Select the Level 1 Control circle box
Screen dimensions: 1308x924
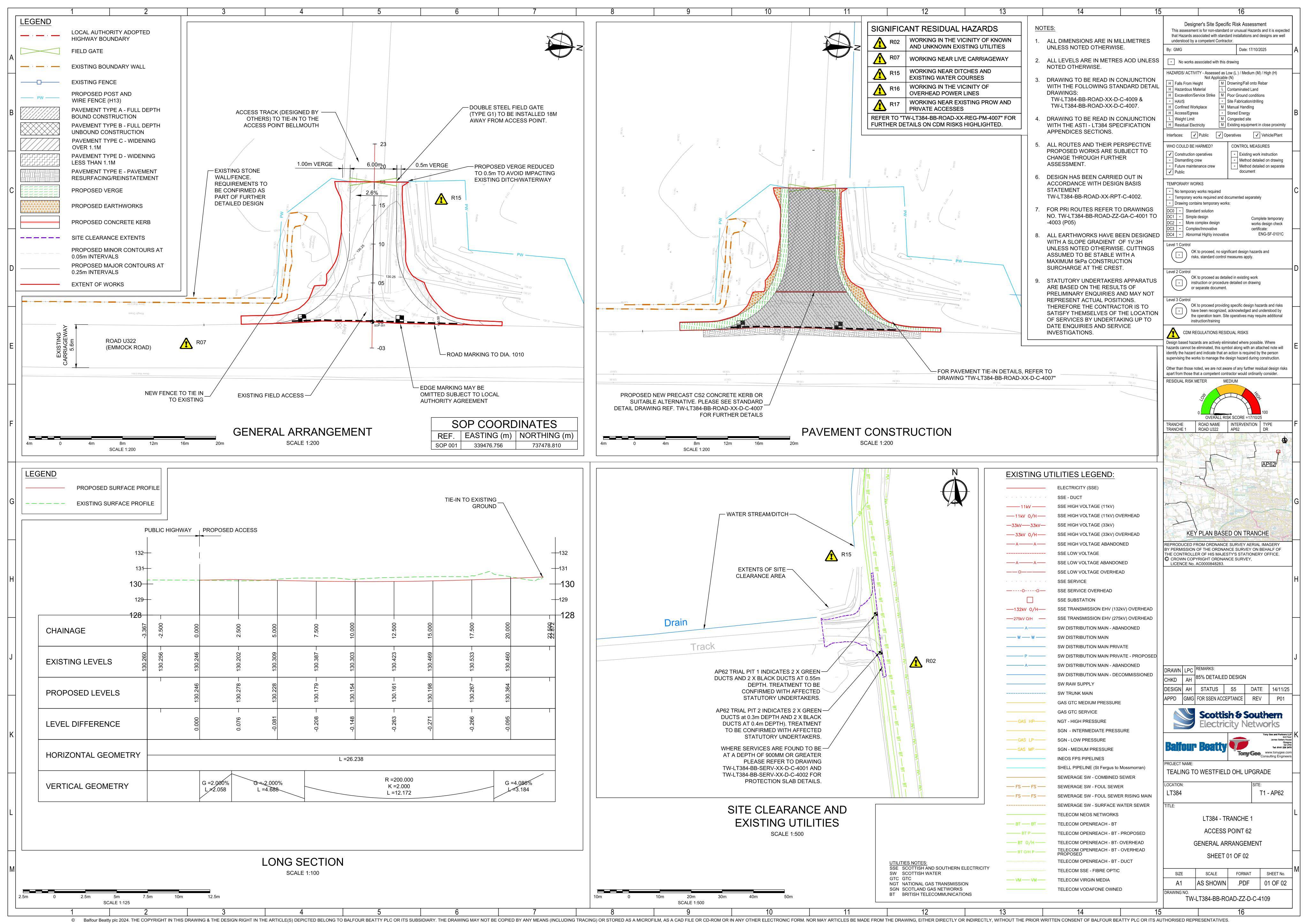coord(1180,255)
